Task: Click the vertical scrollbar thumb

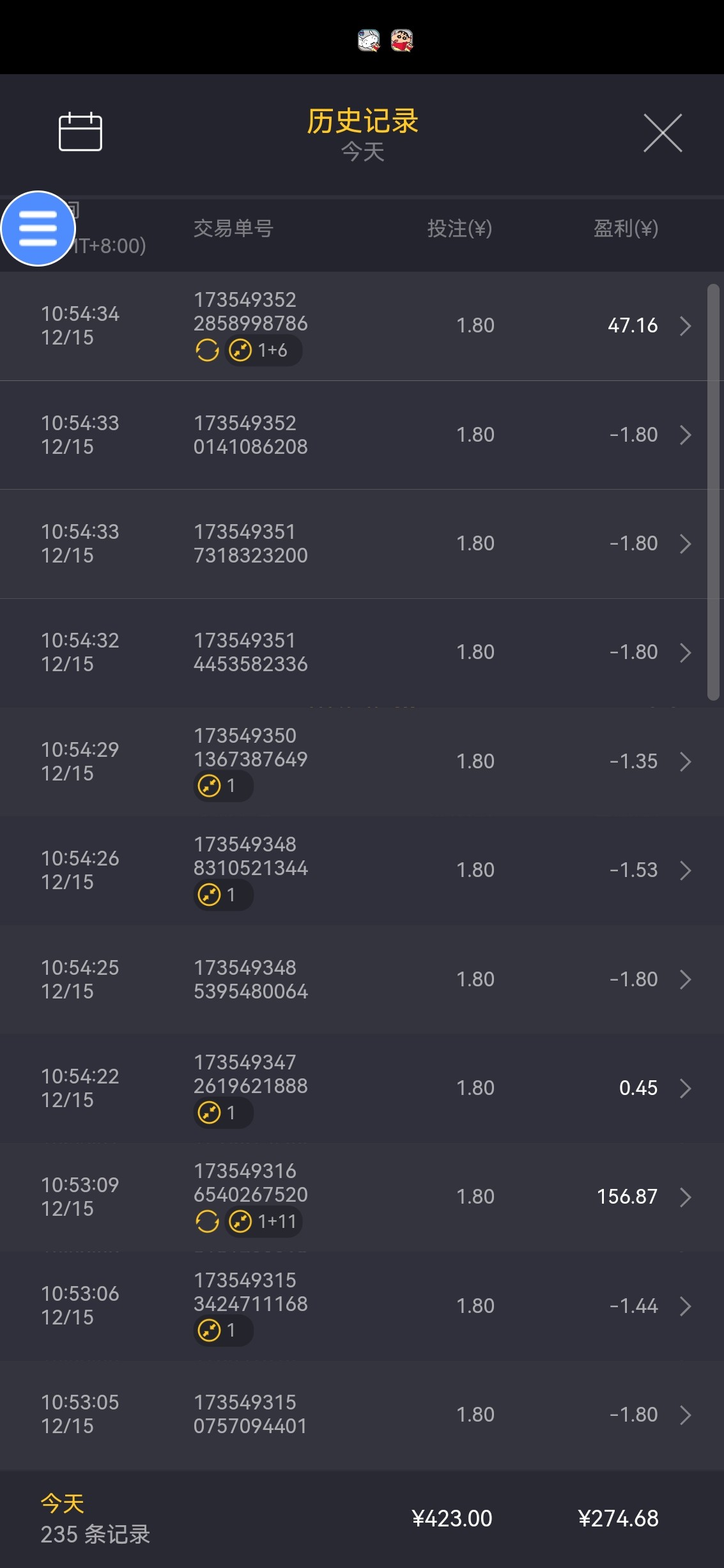Action: tap(713, 492)
